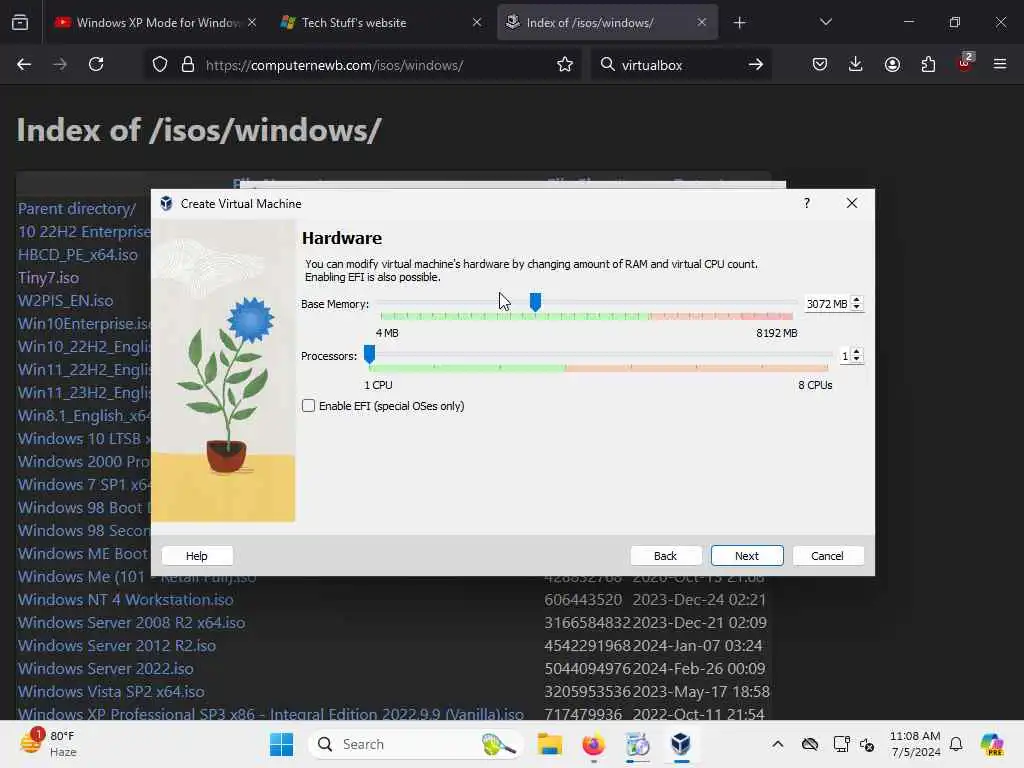The width and height of the screenshot is (1024, 768).
Task: Open the uBlock extension icon with badge
Action: pyautogui.click(x=965, y=63)
